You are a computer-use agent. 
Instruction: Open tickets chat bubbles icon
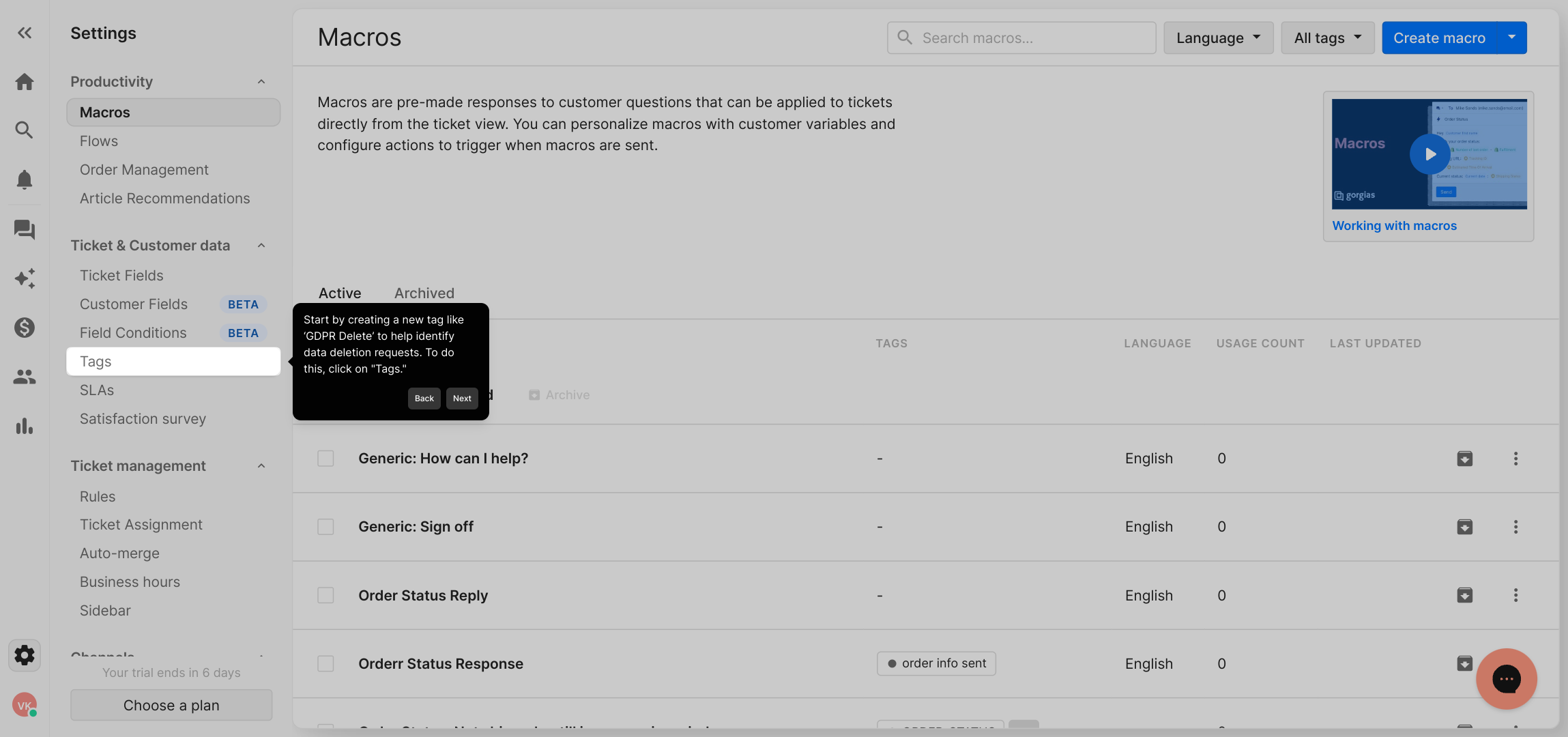[25, 229]
